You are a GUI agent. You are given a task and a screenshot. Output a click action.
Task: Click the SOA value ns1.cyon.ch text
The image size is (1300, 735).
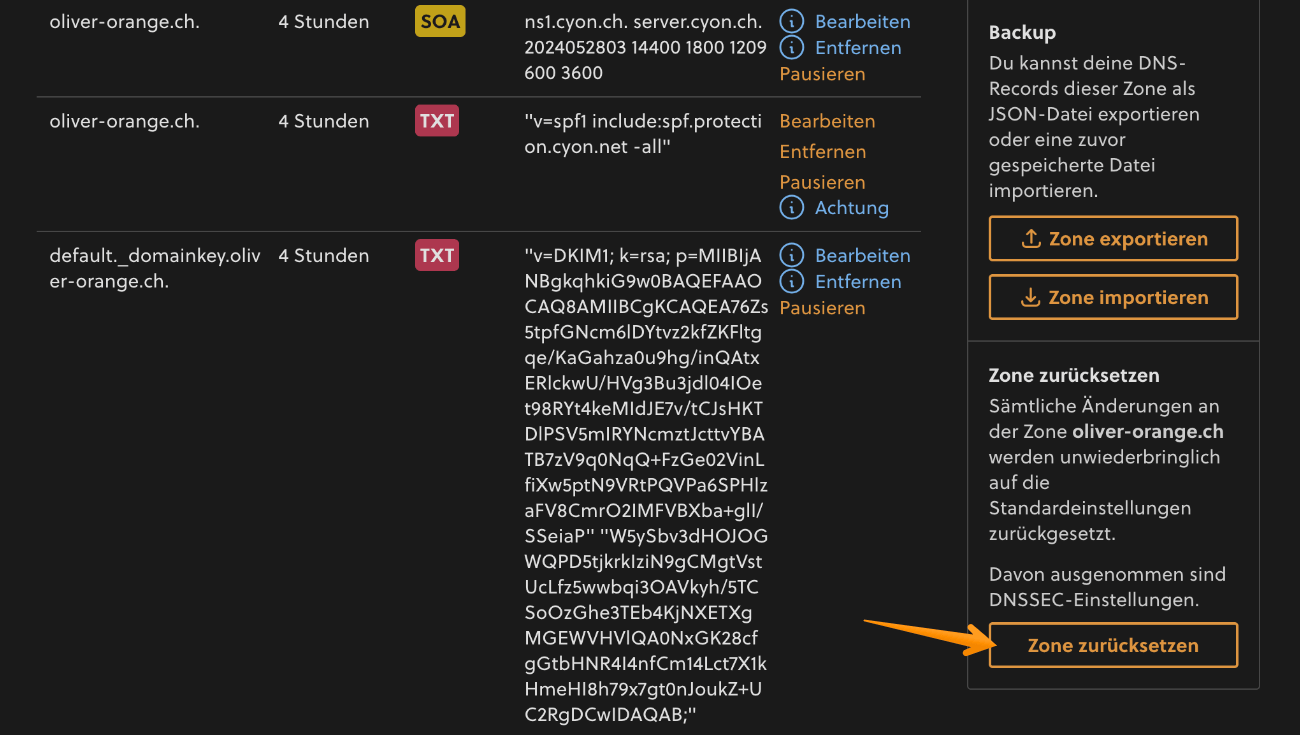click(x=646, y=47)
